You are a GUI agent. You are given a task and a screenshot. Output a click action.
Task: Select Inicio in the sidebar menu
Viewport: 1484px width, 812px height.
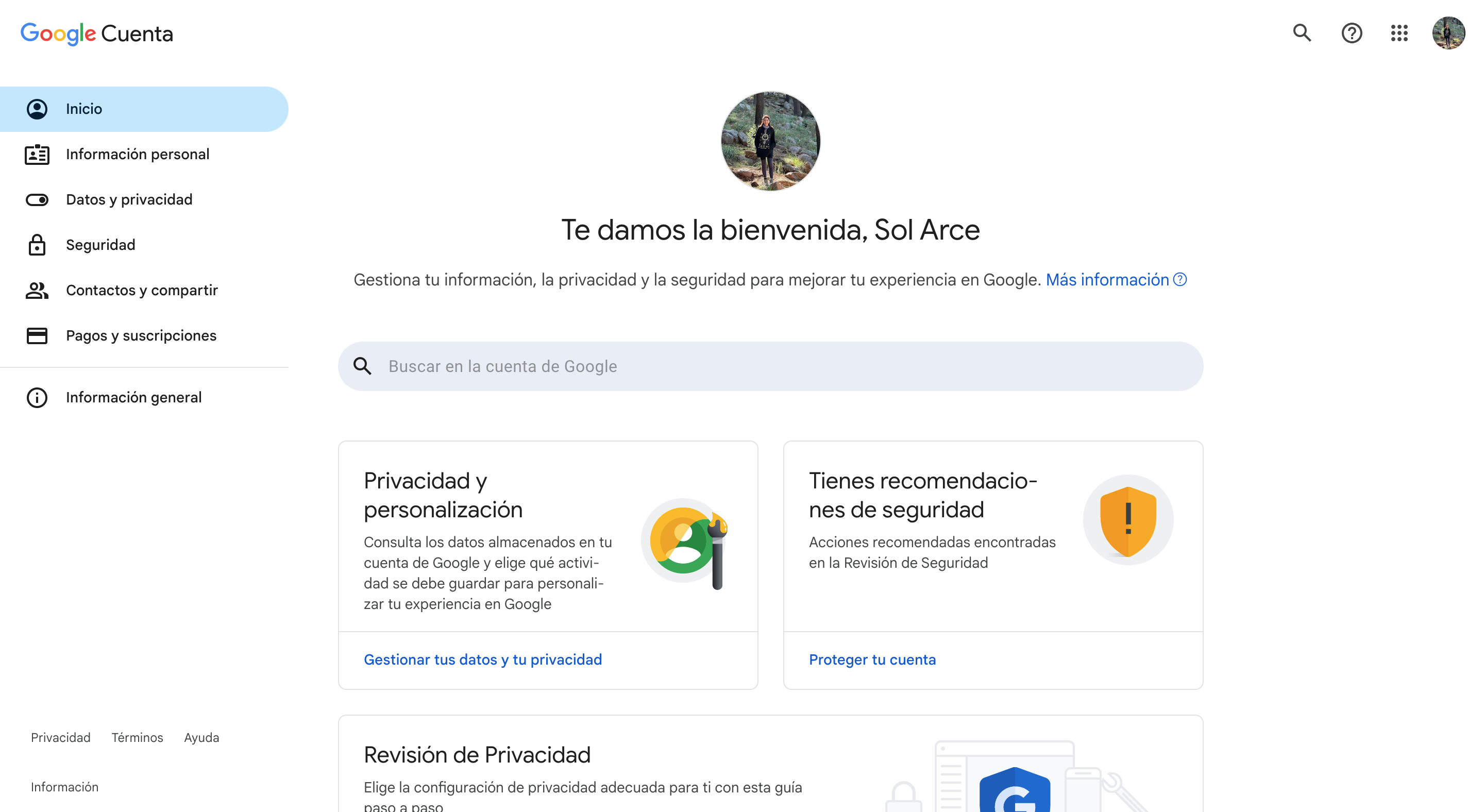coord(144,109)
